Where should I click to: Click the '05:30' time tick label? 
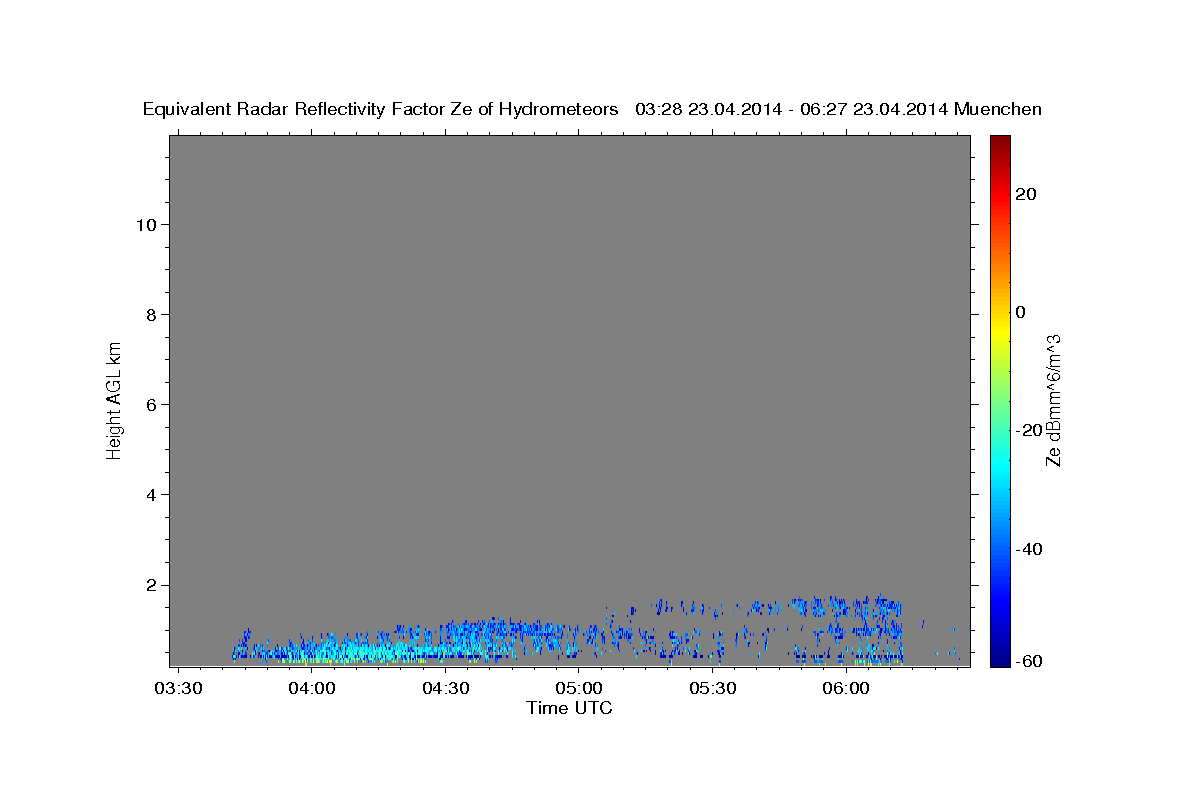pyautogui.click(x=712, y=688)
